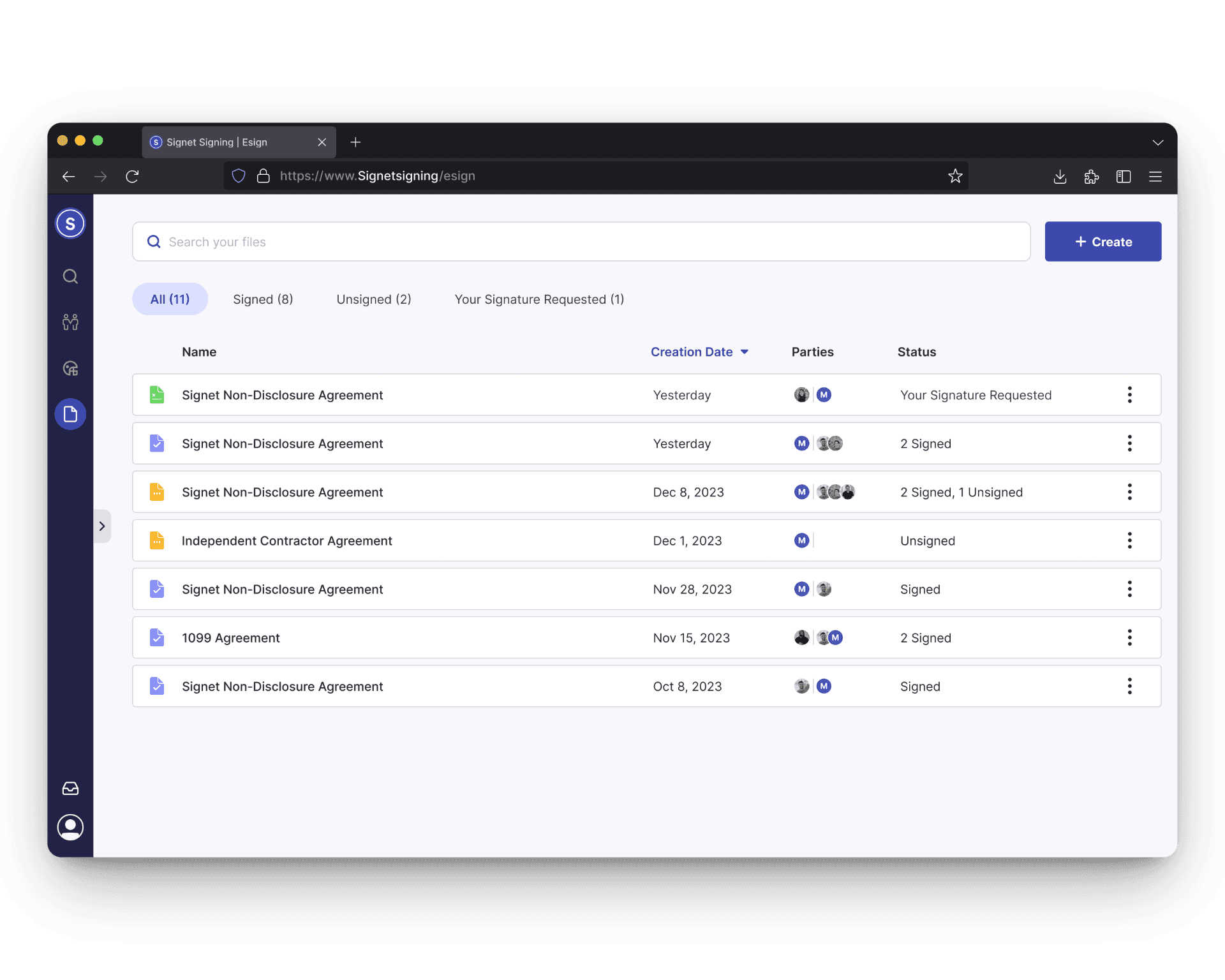Switch to the Signed (8) tab
The height and width of the screenshot is (980, 1225).
pyautogui.click(x=263, y=299)
